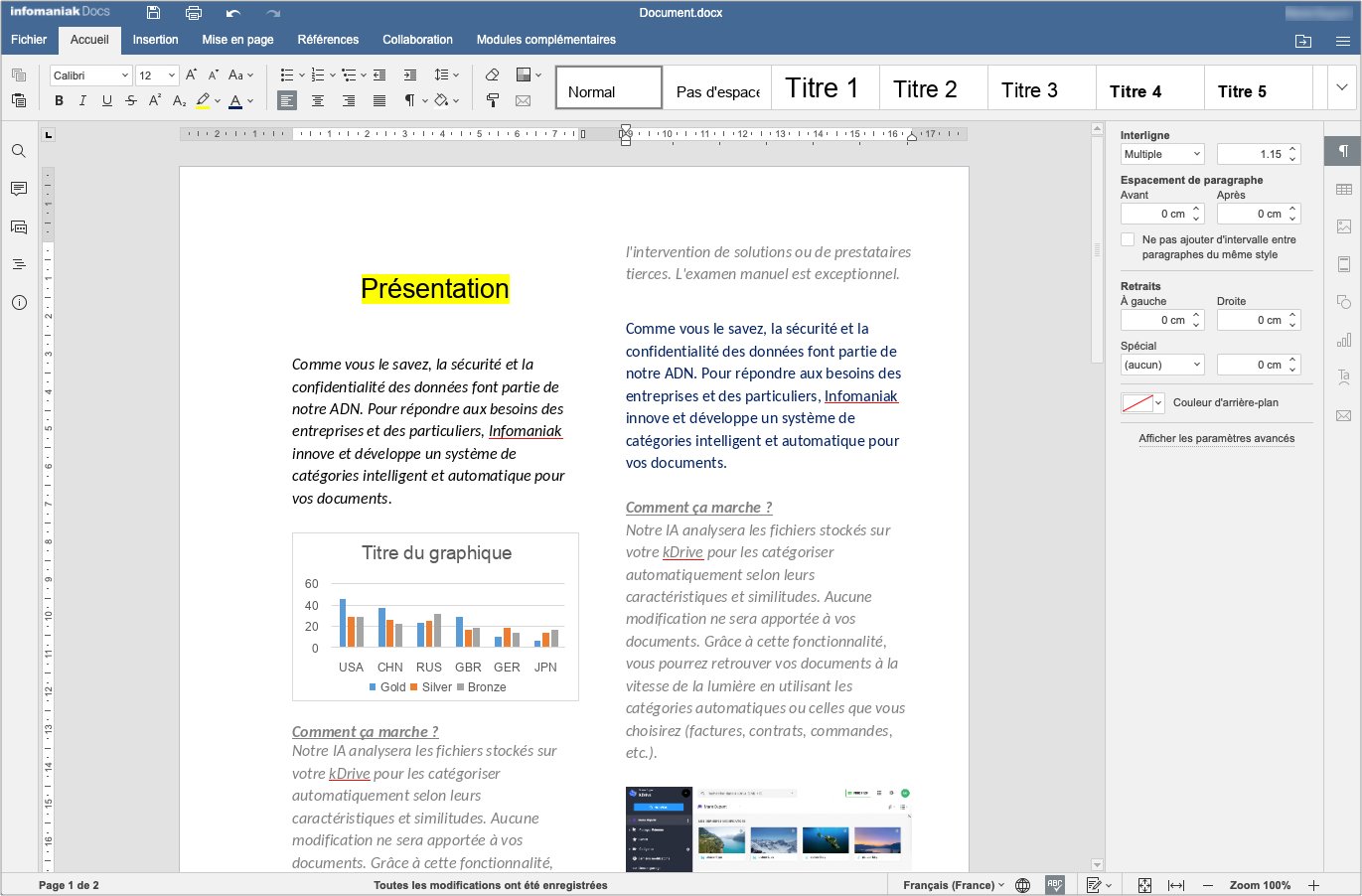Decrease paragraph indent
This screenshot has width=1362, height=896.
pyautogui.click(x=379, y=75)
